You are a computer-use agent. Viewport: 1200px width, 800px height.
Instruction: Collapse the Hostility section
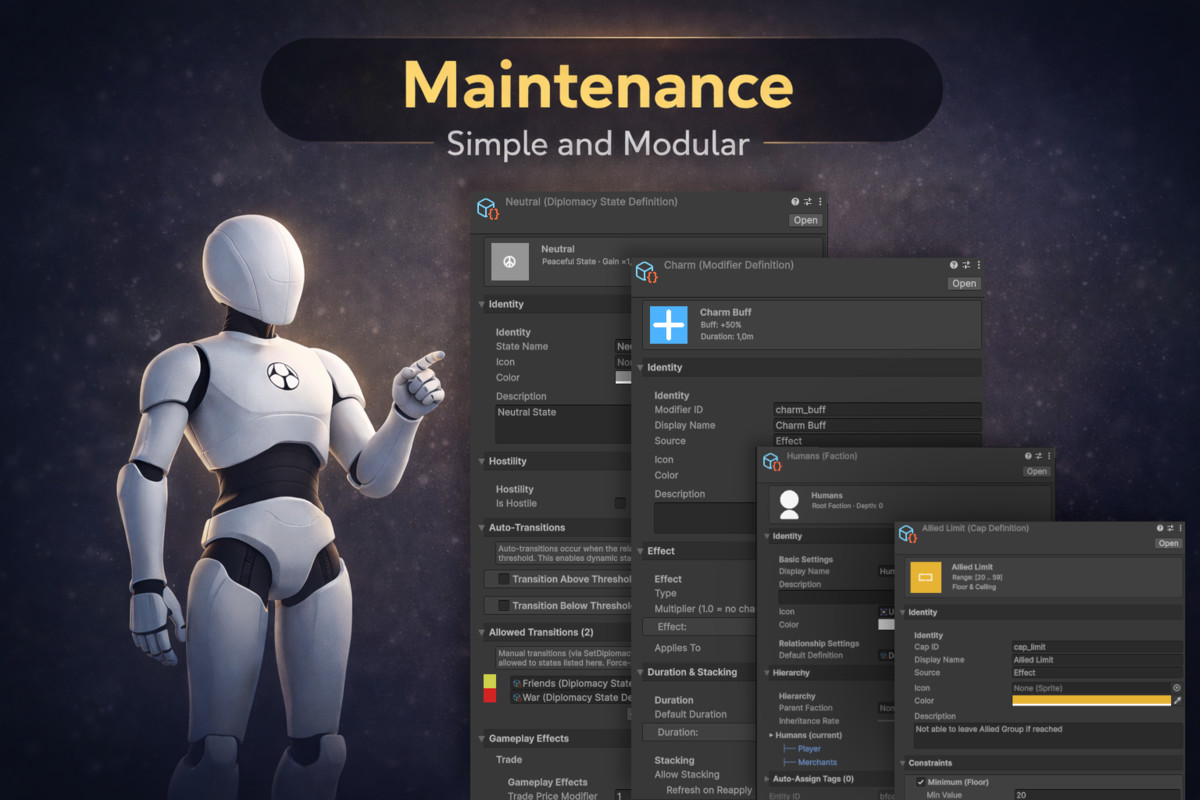(x=480, y=461)
